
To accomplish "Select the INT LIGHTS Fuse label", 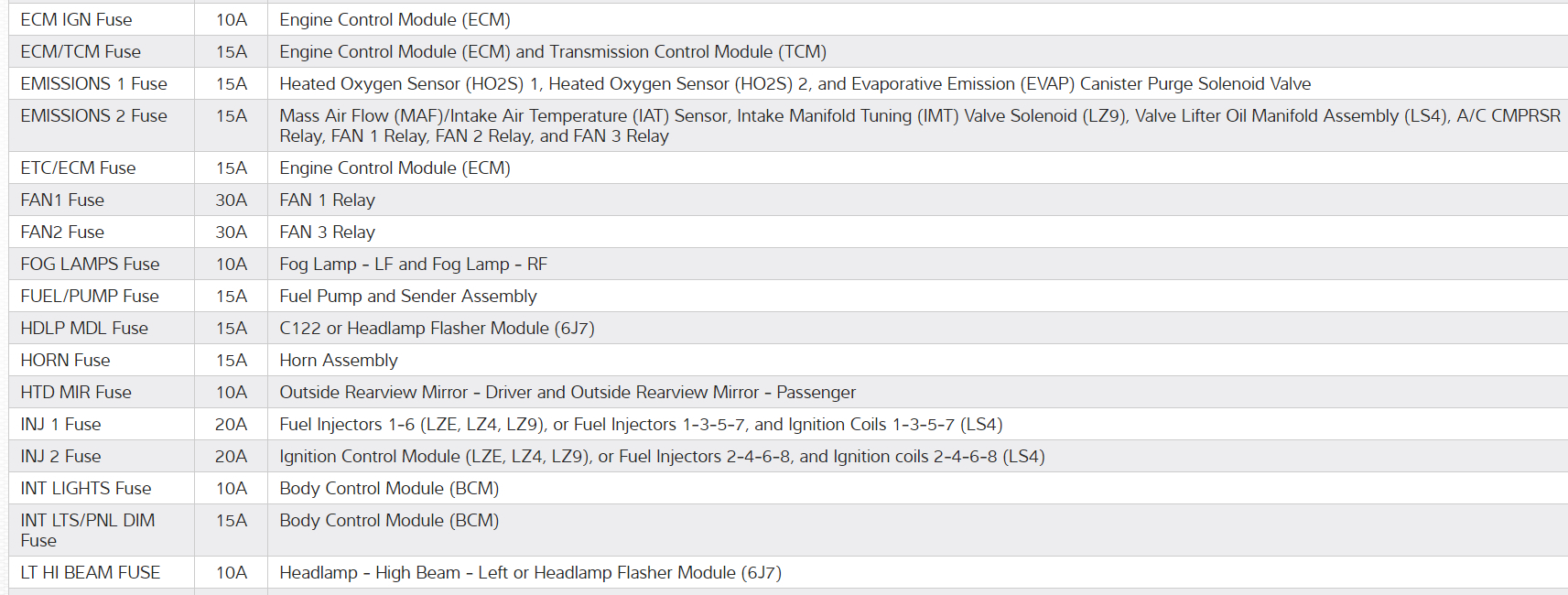I will [x=86, y=488].
